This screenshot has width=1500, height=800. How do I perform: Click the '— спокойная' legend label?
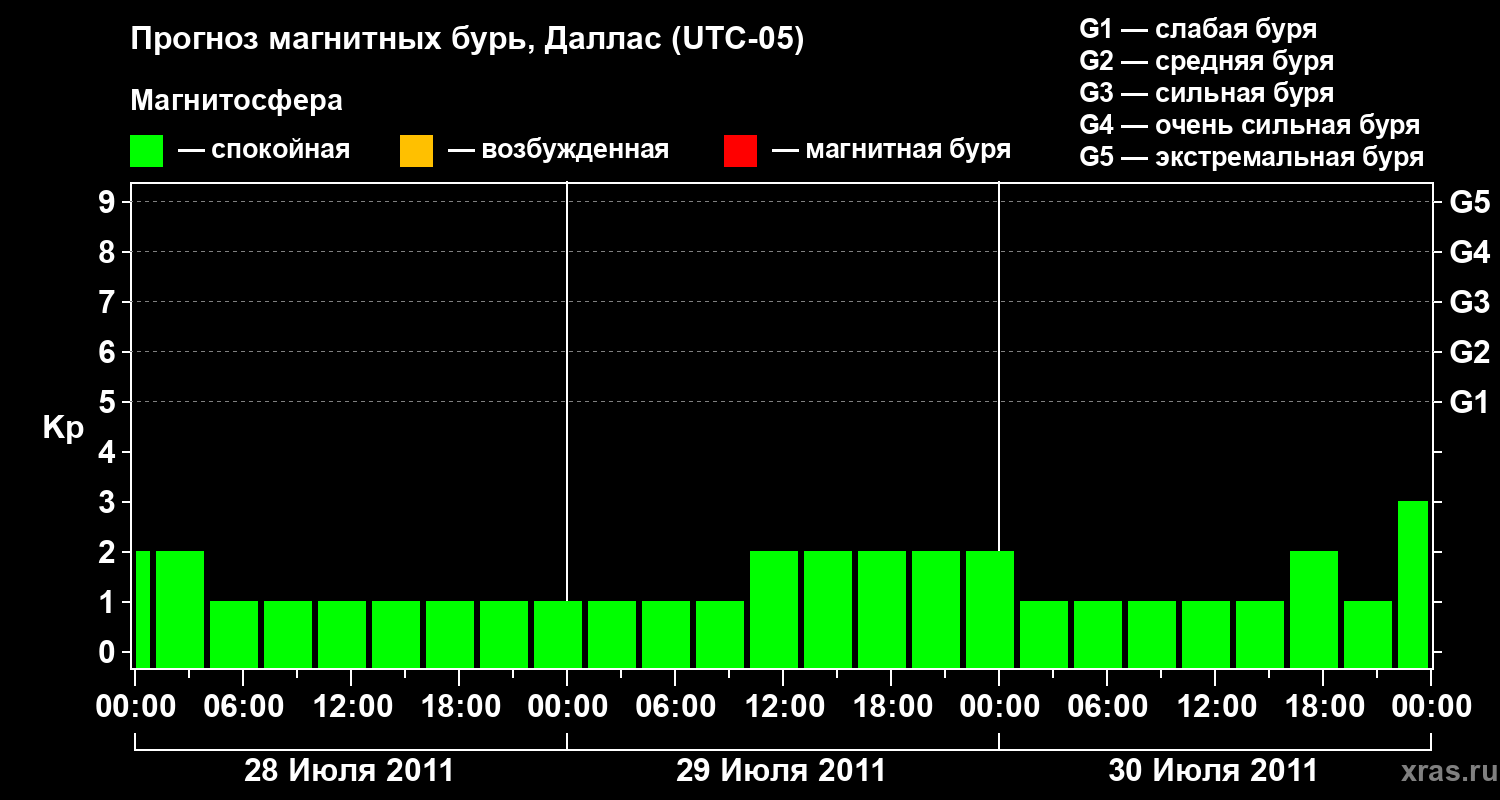point(264,150)
